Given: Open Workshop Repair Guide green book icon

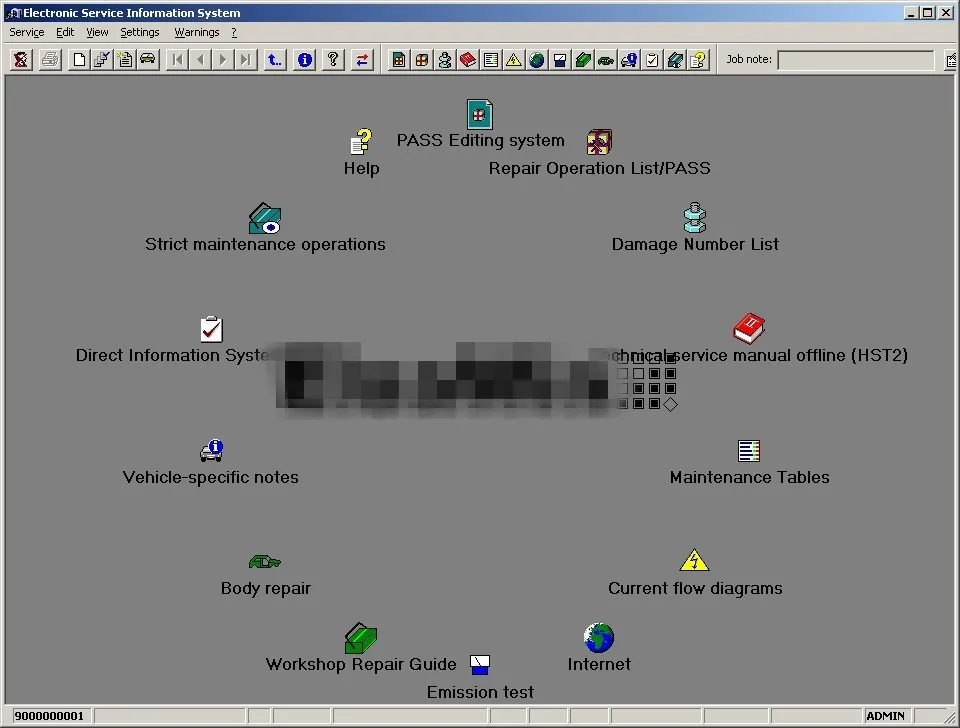Looking at the screenshot, I should [361, 638].
